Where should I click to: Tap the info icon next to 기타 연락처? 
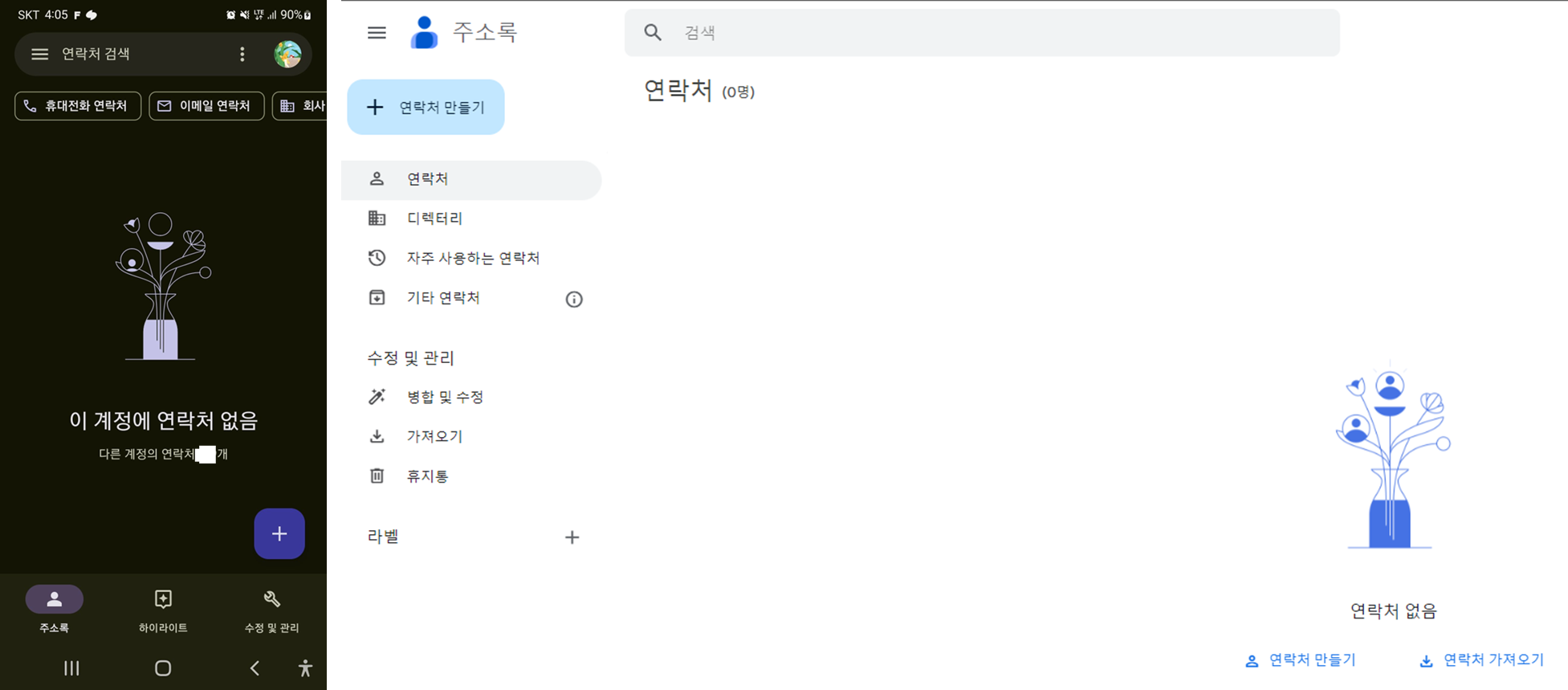[x=573, y=299]
